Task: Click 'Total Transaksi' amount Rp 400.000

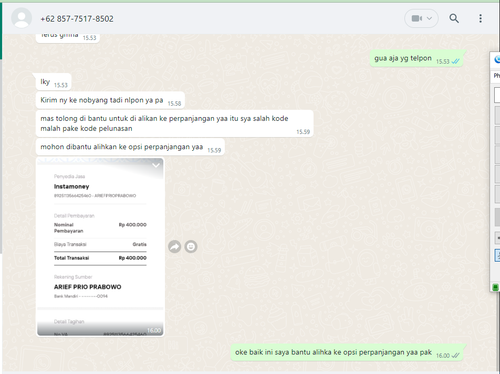Action: click(133, 258)
